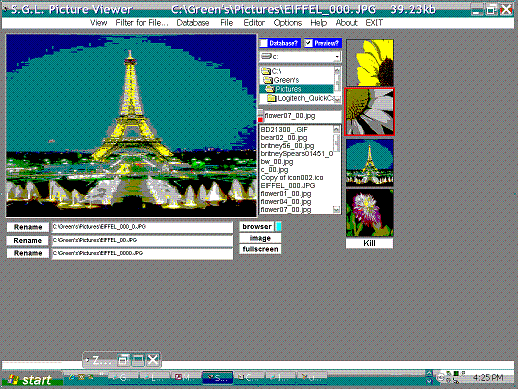The height and width of the screenshot is (389, 518).
Task: Open the Filter for File... menu
Action: click(142, 23)
